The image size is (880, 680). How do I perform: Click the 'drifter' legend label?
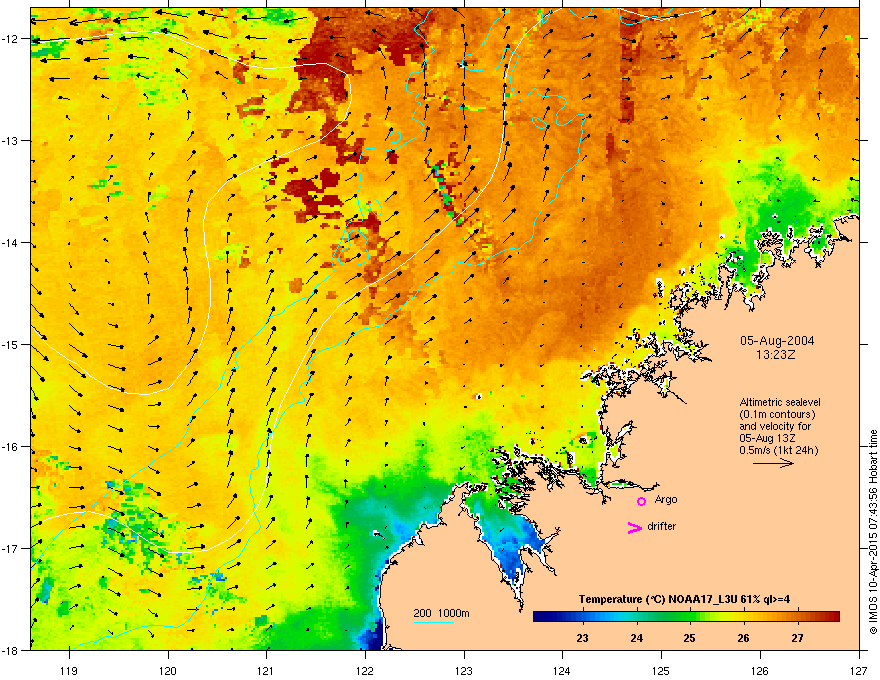pyautogui.click(x=662, y=526)
